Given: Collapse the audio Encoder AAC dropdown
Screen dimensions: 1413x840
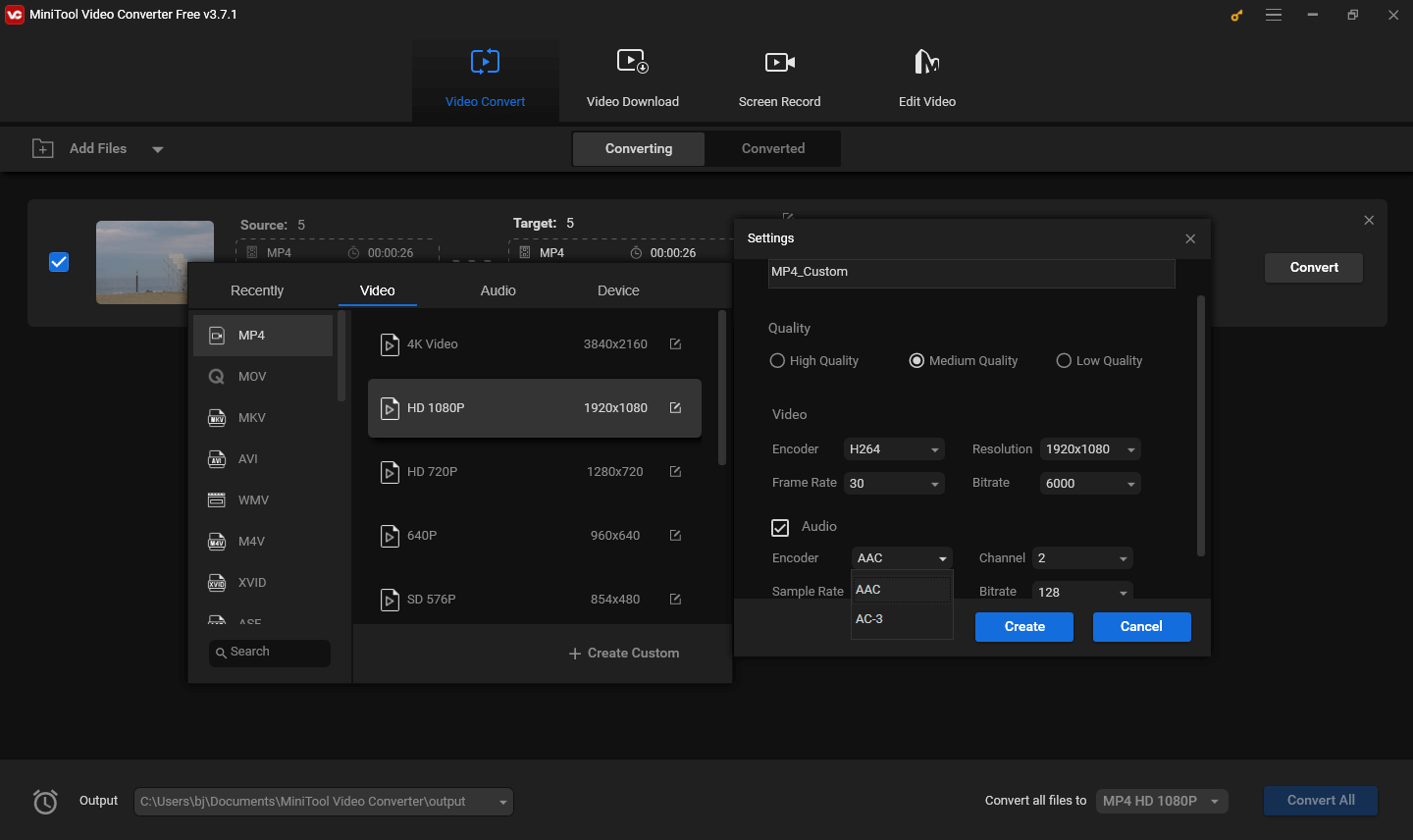Looking at the screenshot, I should pos(902,558).
